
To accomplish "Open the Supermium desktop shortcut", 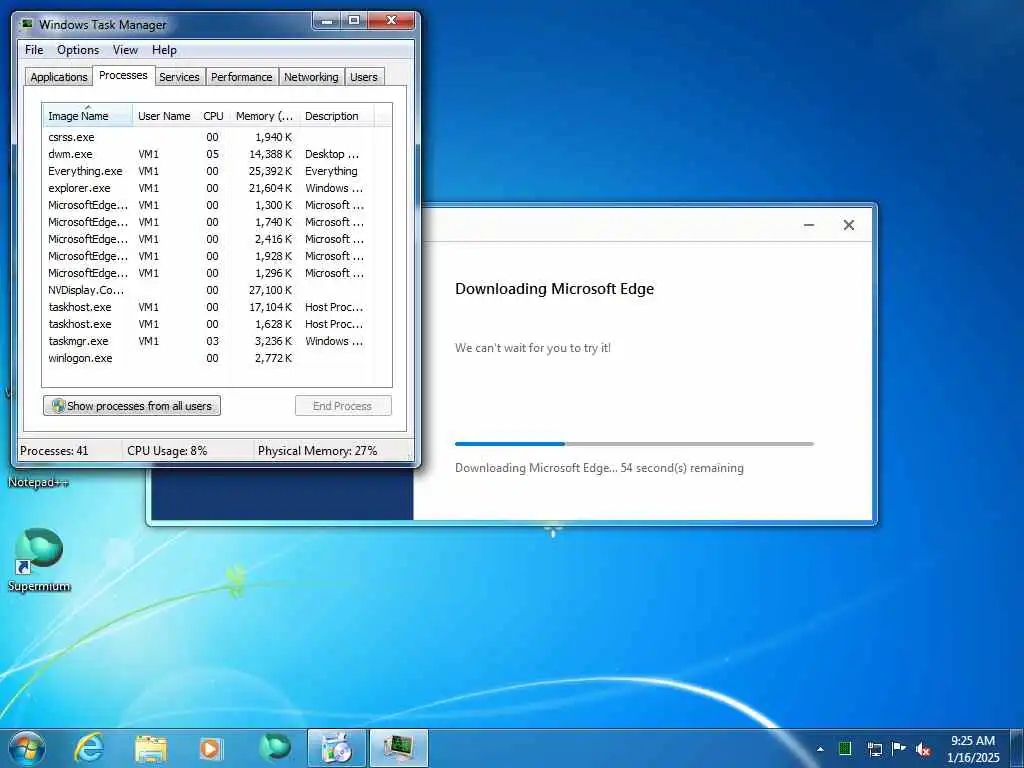I will 39,560.
